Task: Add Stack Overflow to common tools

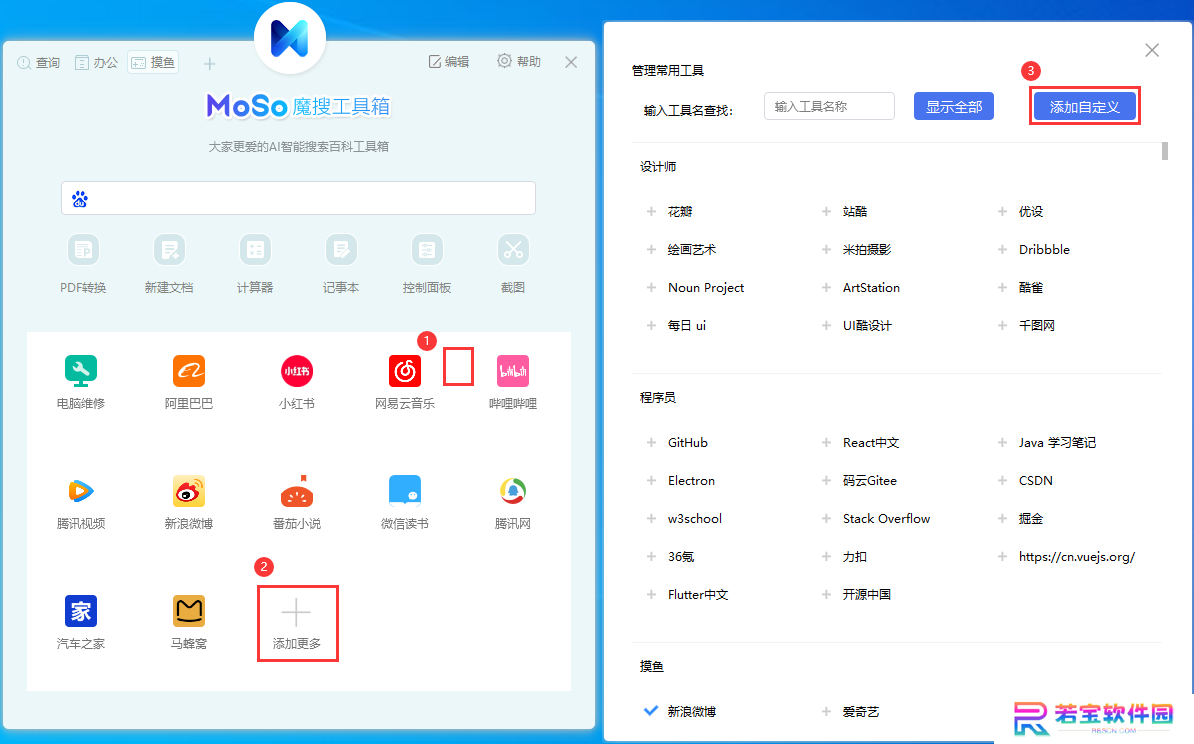Action: (826, 519)
